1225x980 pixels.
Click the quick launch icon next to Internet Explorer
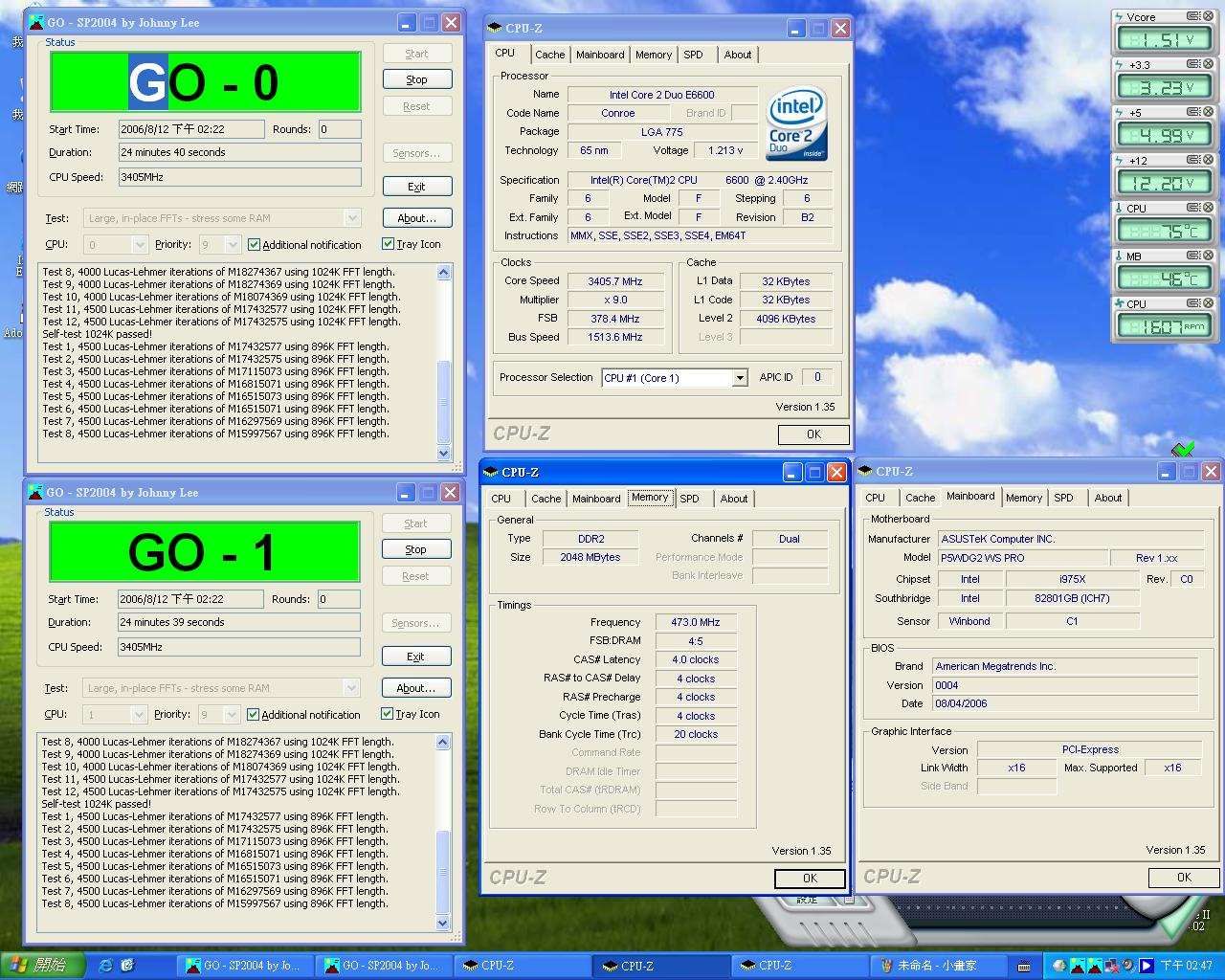pos(127,966)
